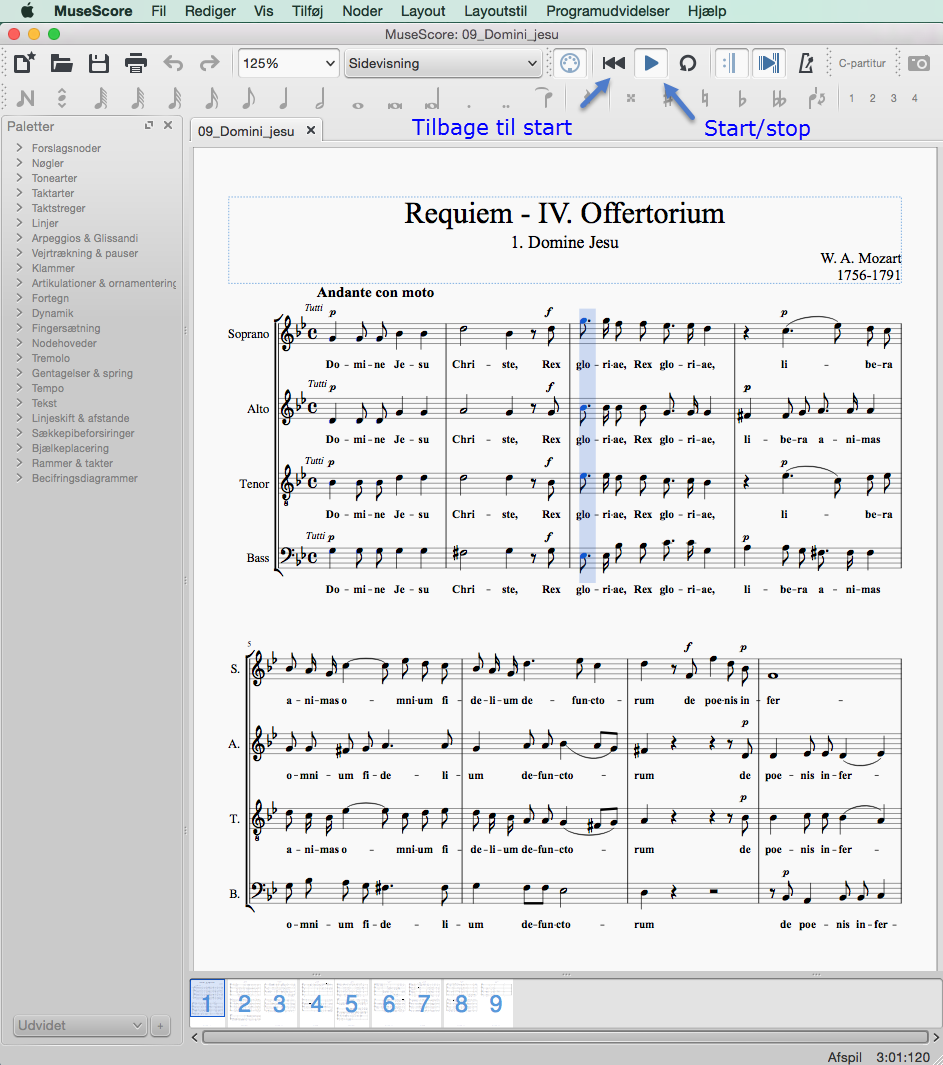Enable note input mode (N icon)

26,98
